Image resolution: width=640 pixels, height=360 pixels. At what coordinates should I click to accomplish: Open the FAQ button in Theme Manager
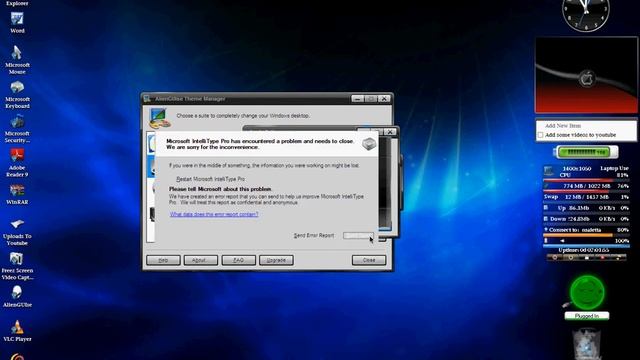(x=238, y=260)
